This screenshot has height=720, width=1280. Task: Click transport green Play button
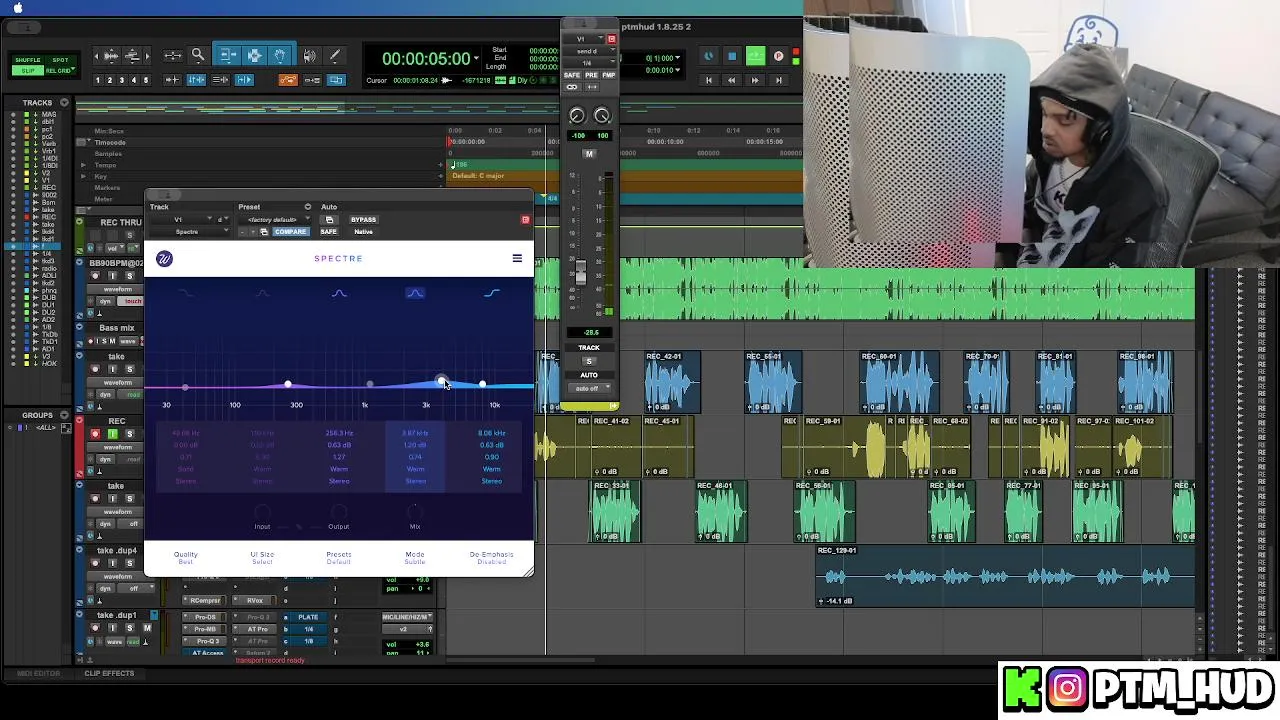coord(755,57)
